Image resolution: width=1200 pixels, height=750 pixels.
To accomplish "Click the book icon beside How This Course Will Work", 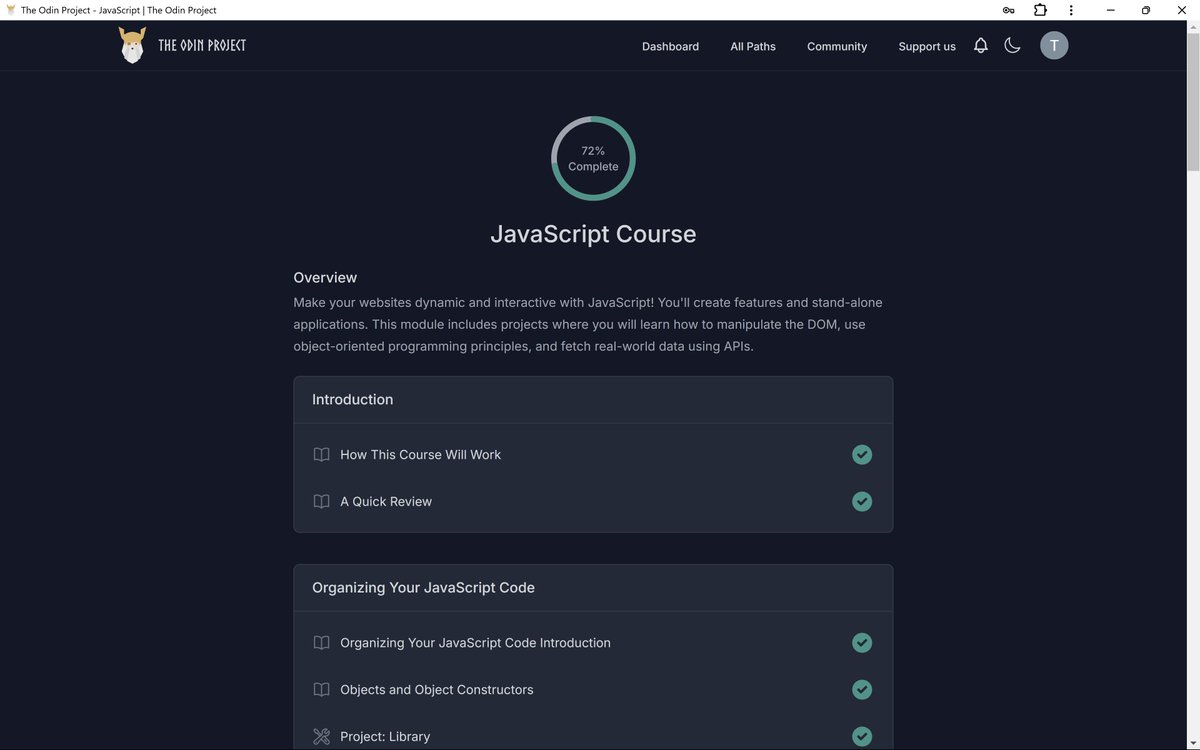I will coord(321,454).
